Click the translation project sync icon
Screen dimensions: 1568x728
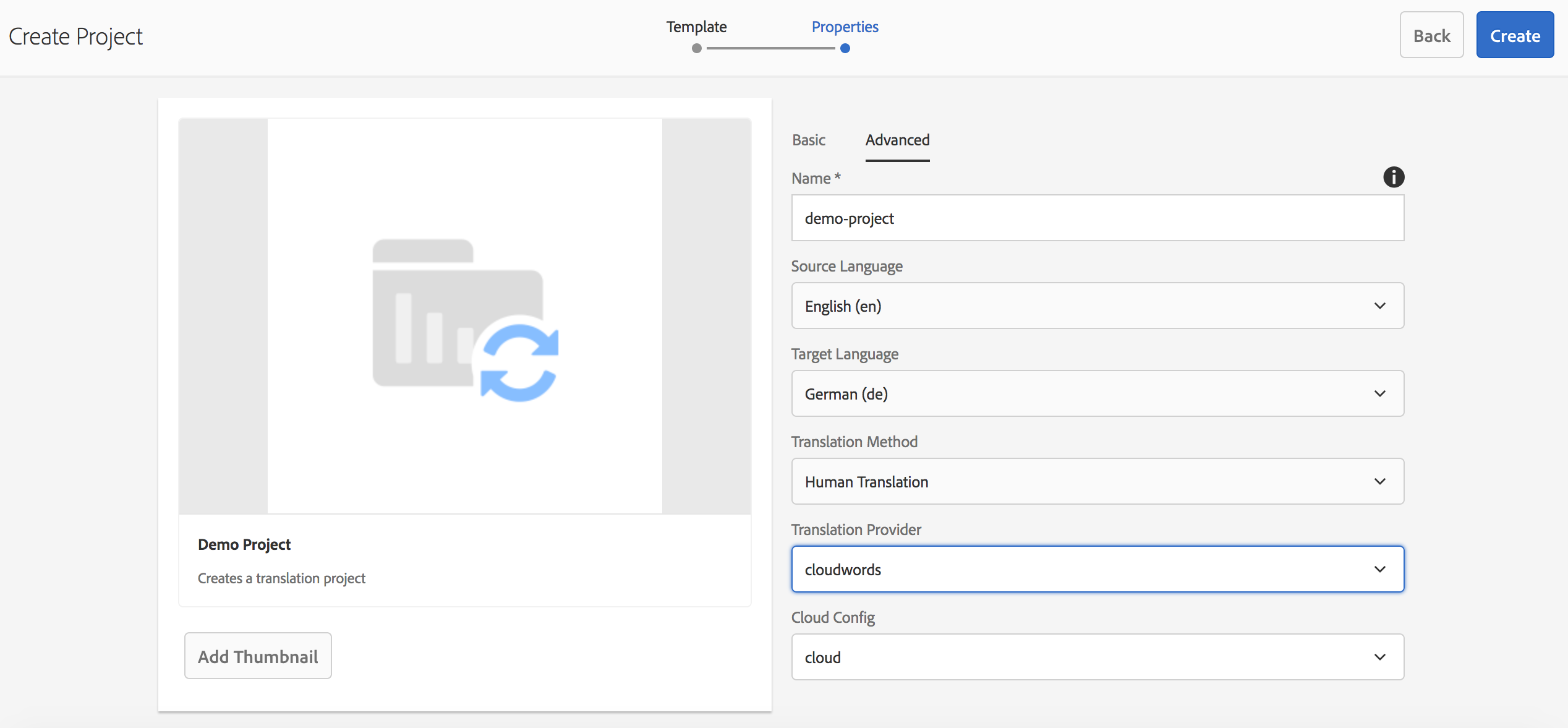[x=519, y=361]
